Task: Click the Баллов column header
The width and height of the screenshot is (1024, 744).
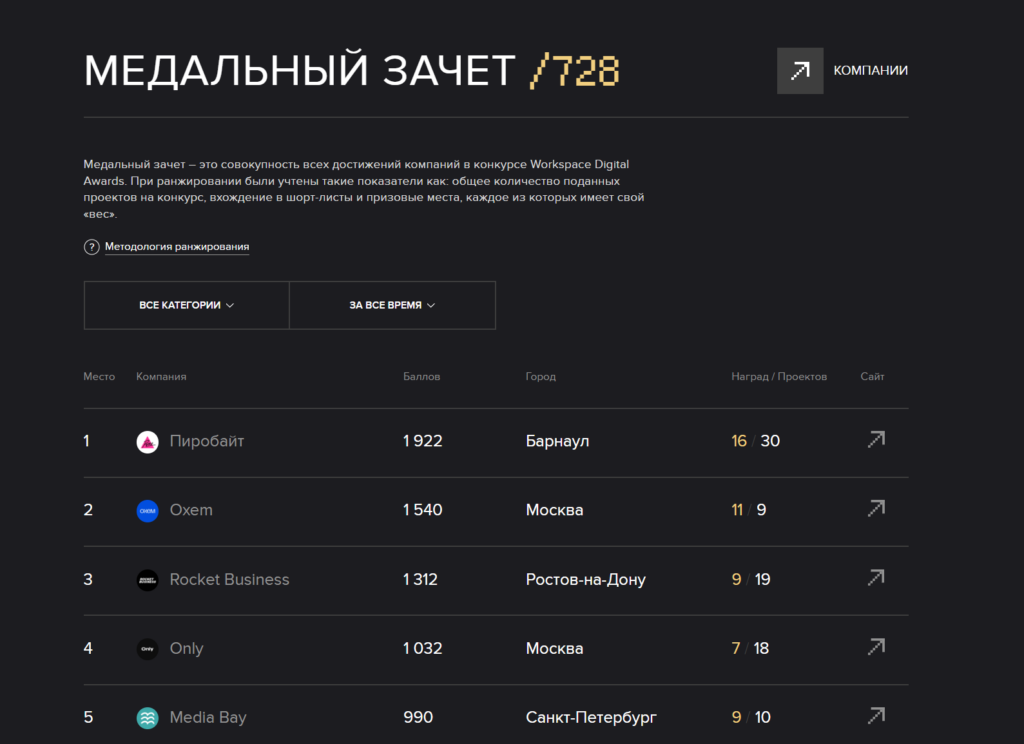Action: point(422,377)
